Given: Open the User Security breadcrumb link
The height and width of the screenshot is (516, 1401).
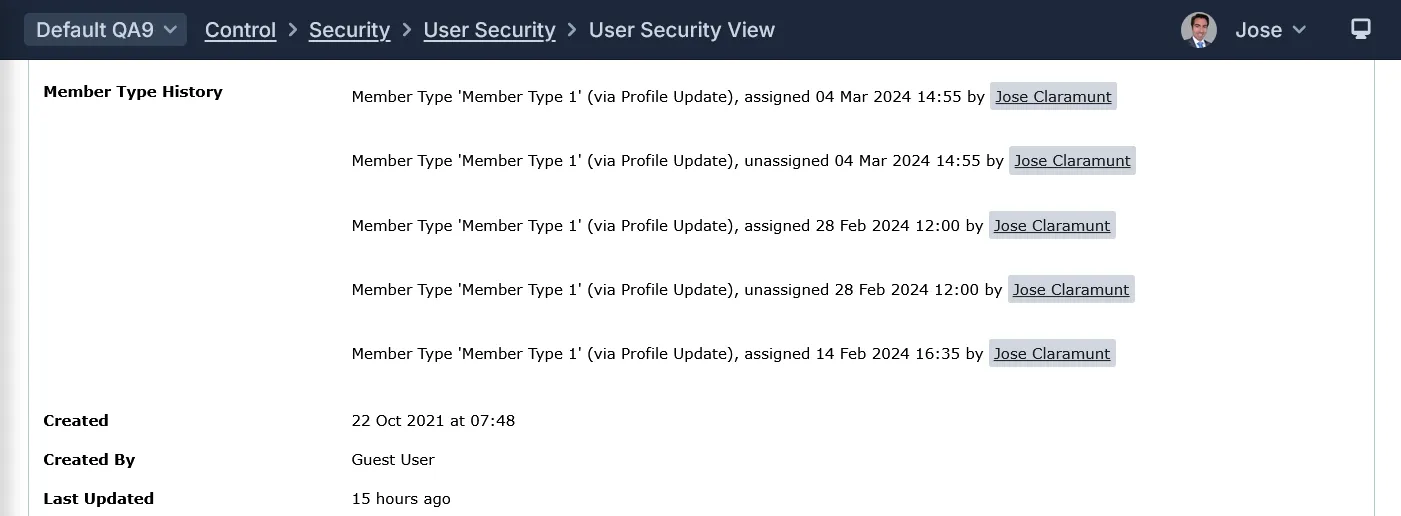Looking at the screenshot, I should point(489,30).
